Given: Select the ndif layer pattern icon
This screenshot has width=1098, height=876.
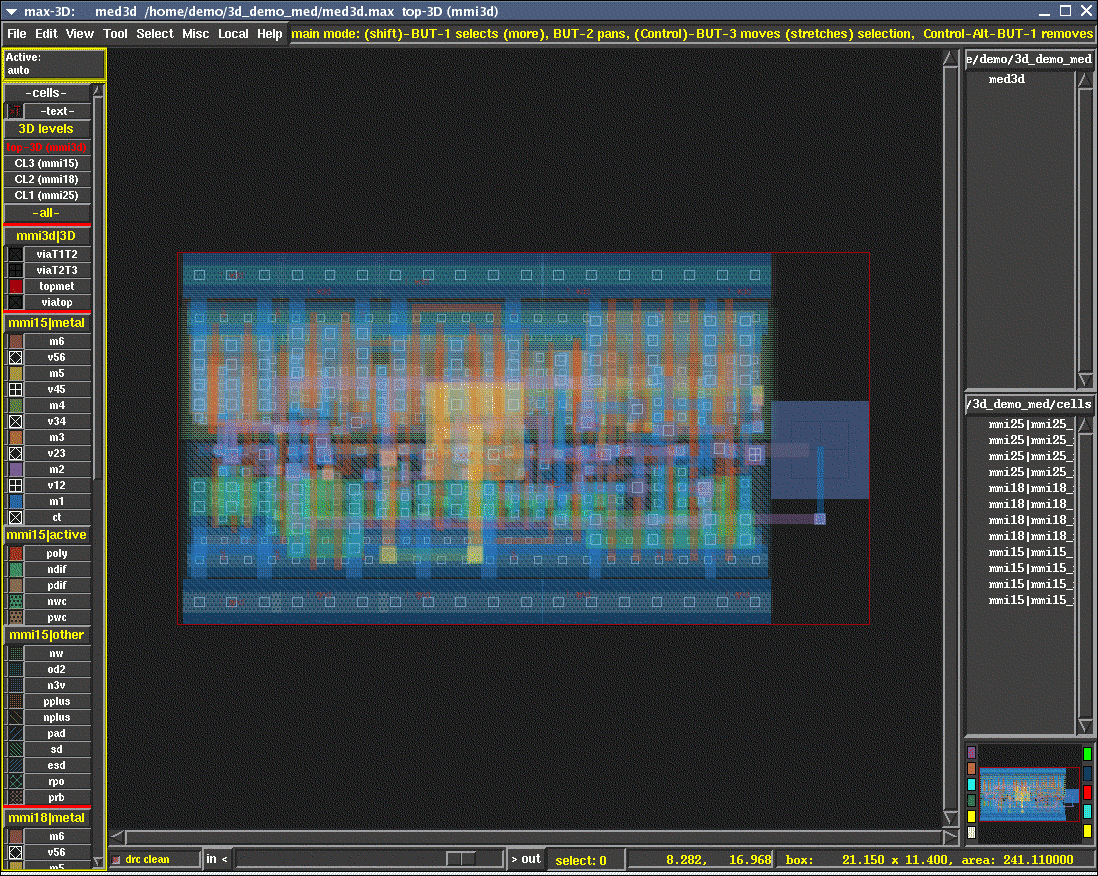Looking at the screenshot, I should coord(14,568).
